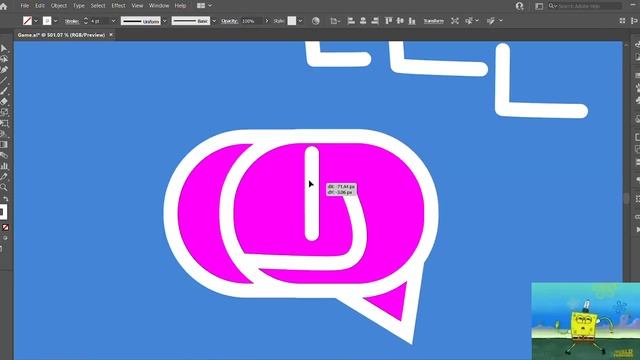Screen dimensions: 640x360
Task: Click the control bar grid options icon
Action: pyautogui.click(x=622, y=21)
